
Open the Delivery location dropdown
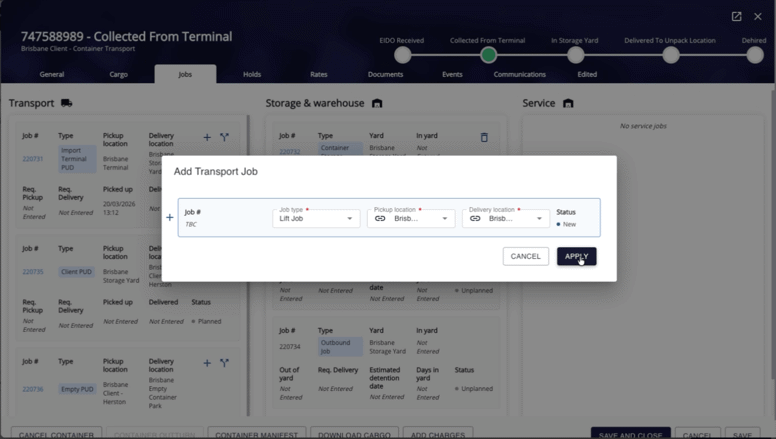point(506,218)
